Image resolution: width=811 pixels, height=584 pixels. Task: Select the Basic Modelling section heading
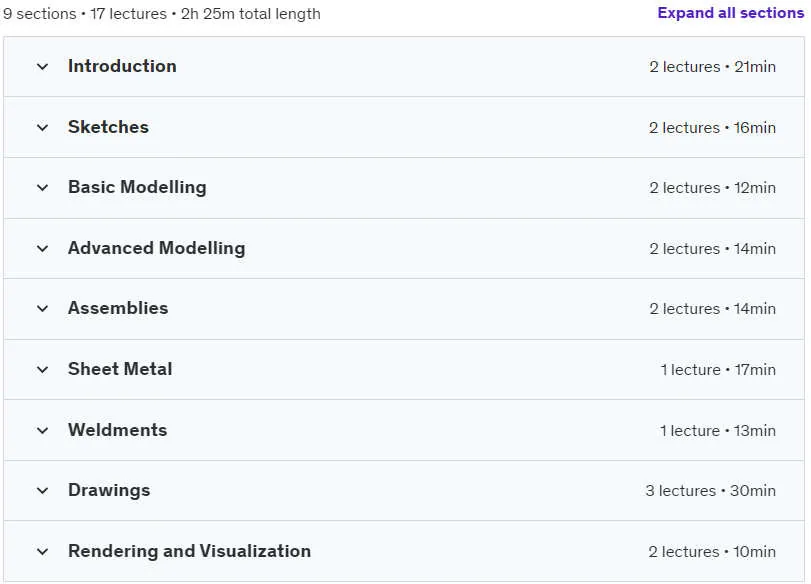[x=137, y=187]
